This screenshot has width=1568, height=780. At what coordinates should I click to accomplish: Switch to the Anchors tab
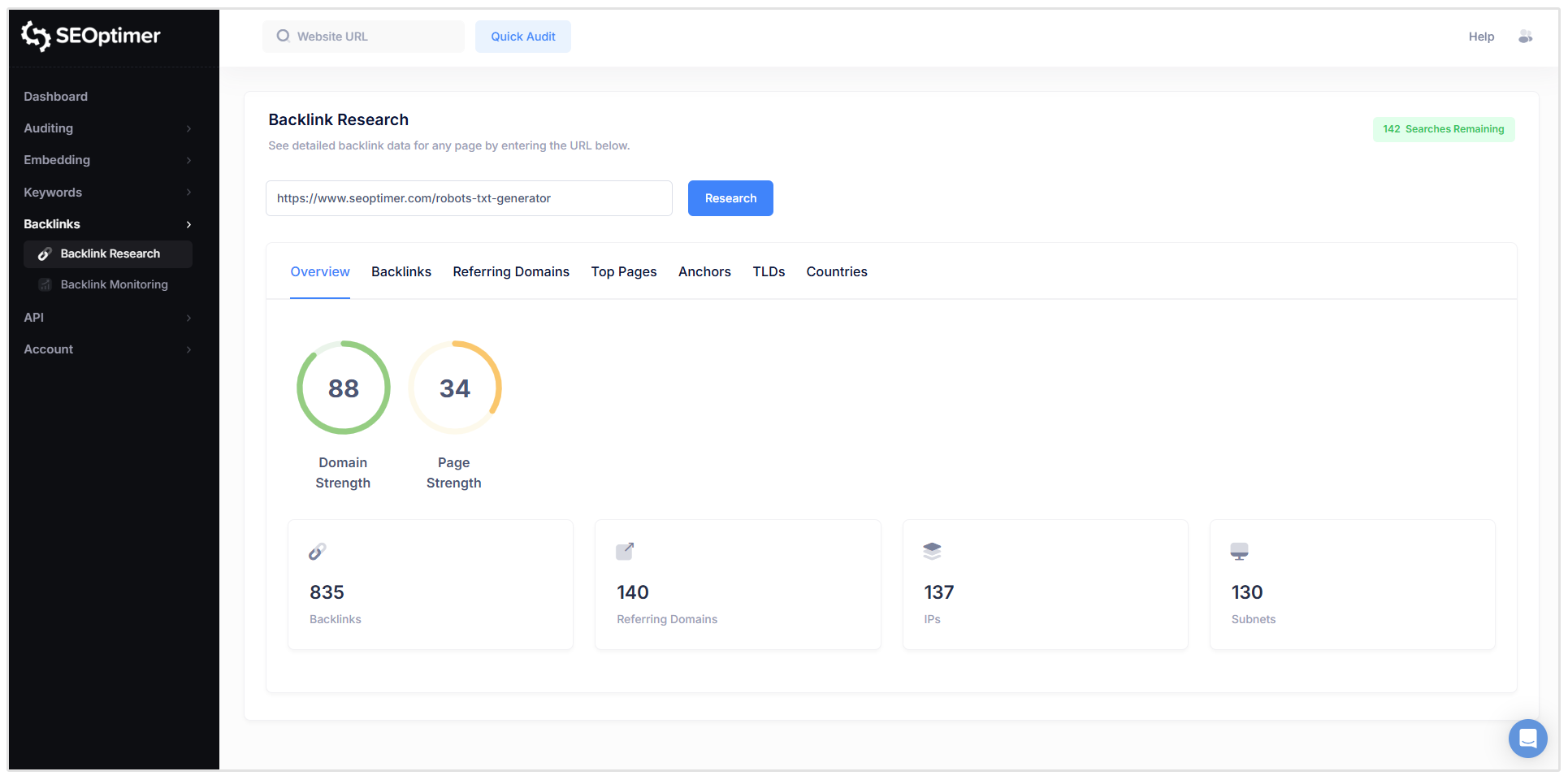coord(704,271)
